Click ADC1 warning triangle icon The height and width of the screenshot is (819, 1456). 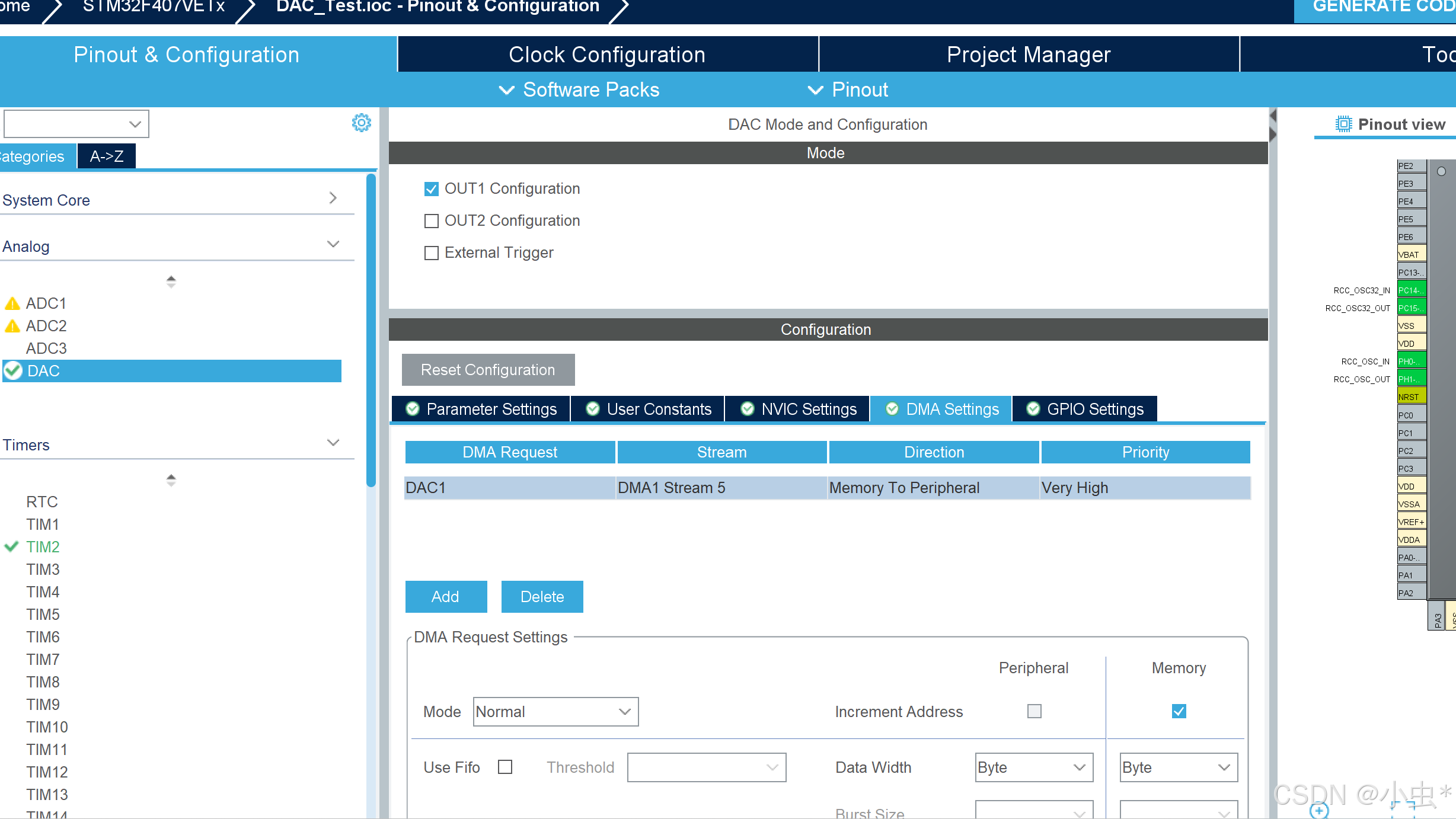(x=12, y=303)
